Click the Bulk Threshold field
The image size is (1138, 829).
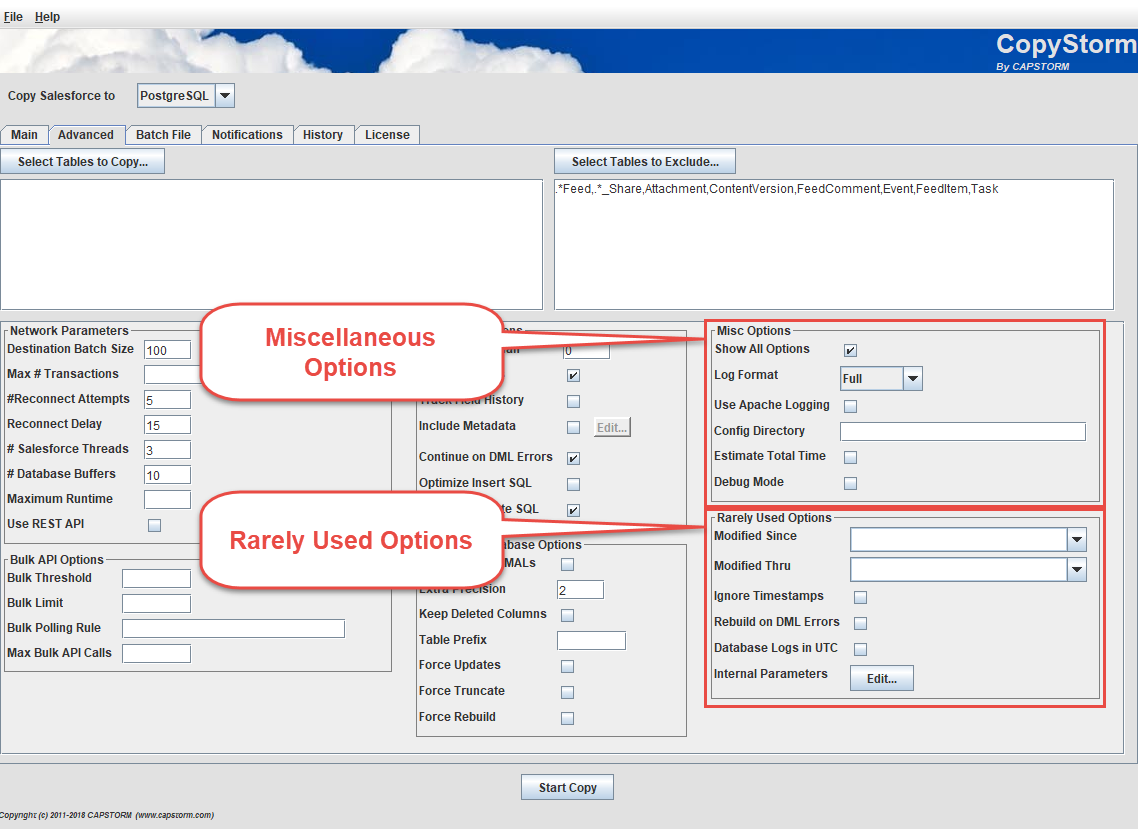click(x=157, y=579)
